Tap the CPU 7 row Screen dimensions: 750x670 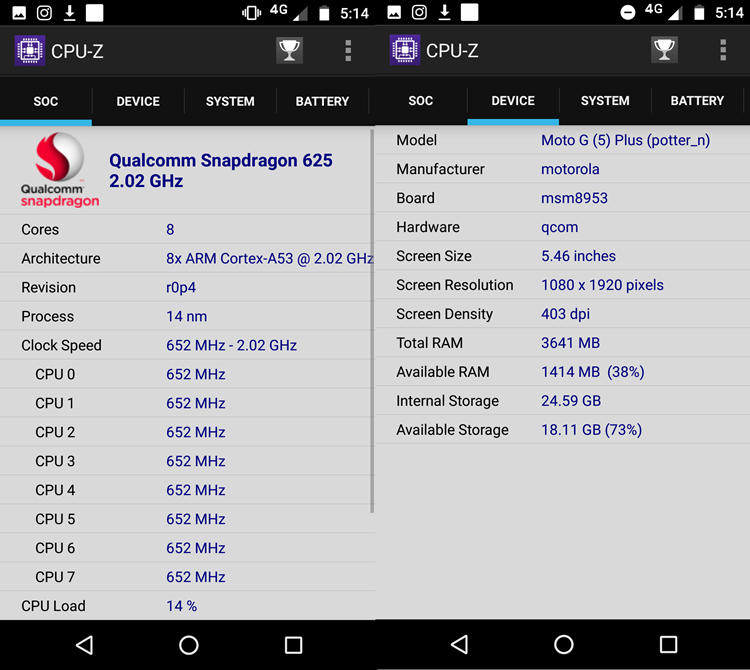click(187, 577)
